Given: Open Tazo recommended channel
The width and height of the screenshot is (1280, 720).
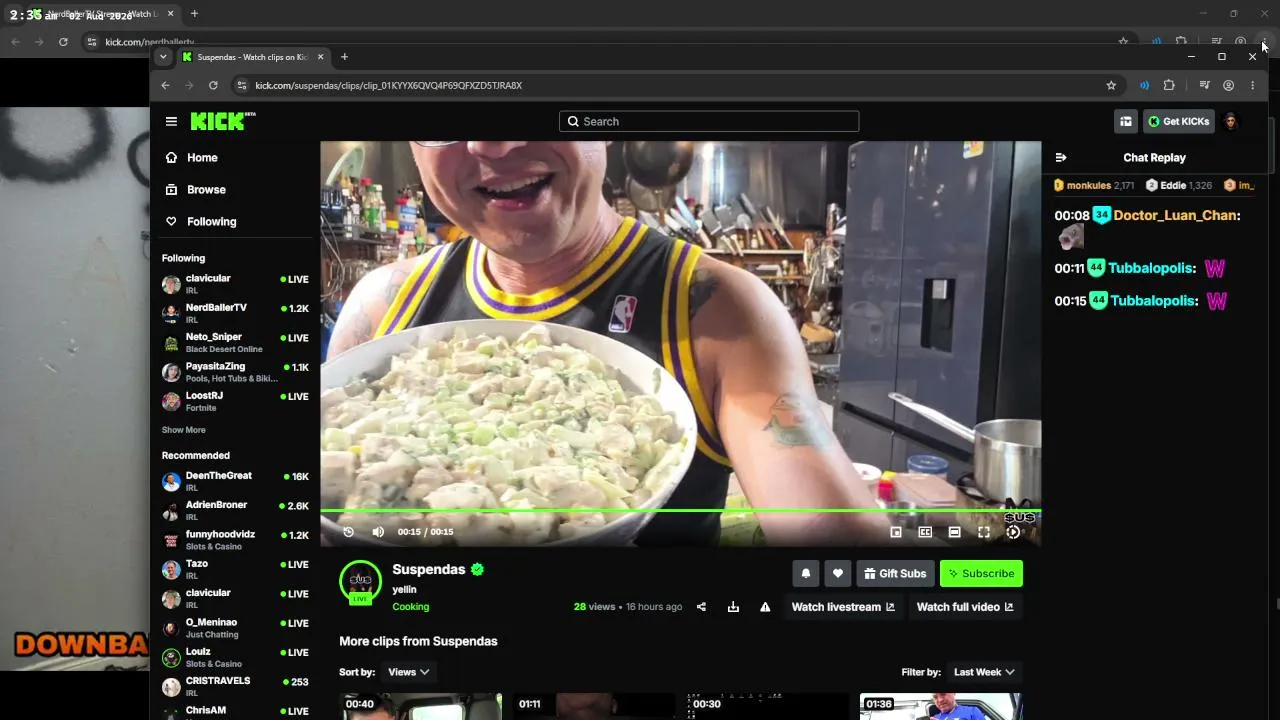Looking at the screenshot, I should tap(235, 569).
